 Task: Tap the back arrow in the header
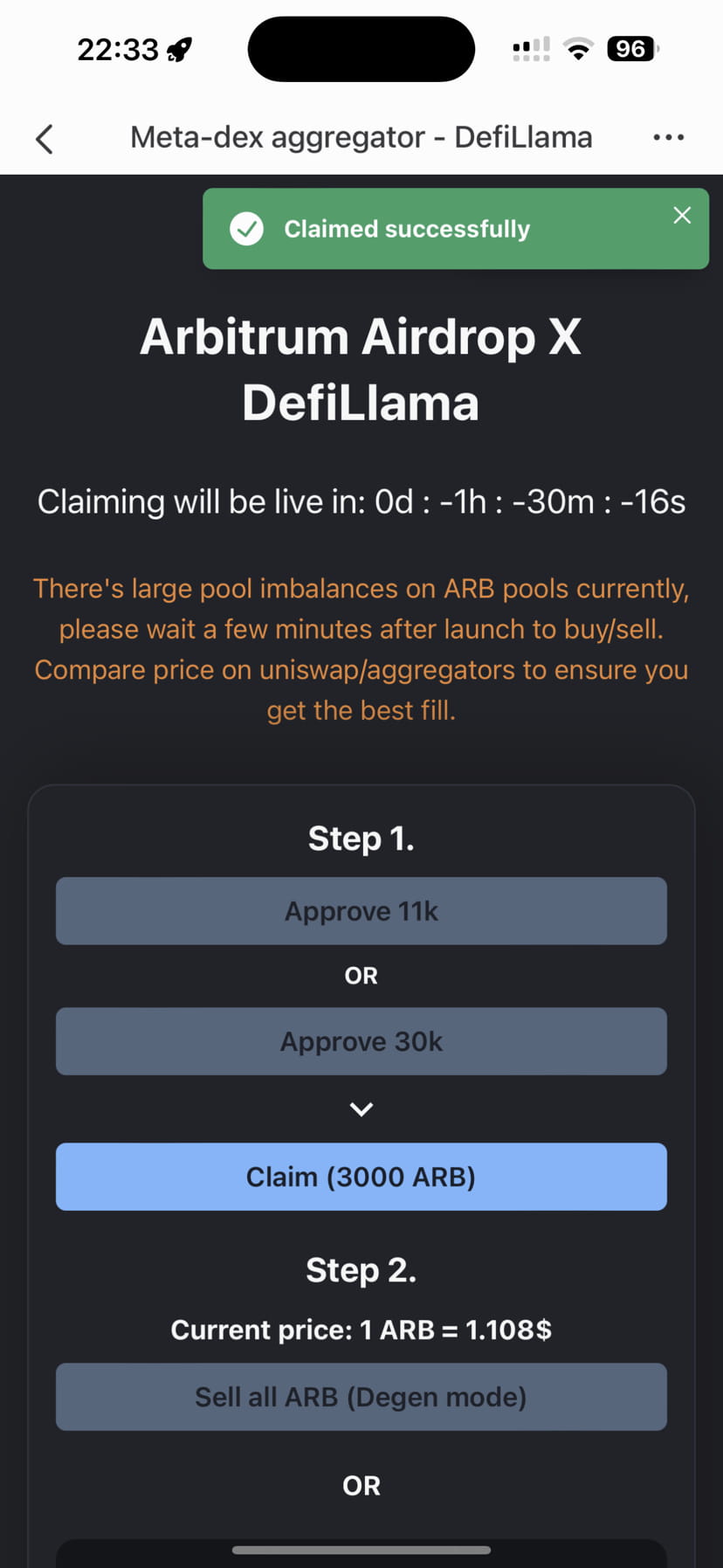pyautogui.click(x=45, y=138)
